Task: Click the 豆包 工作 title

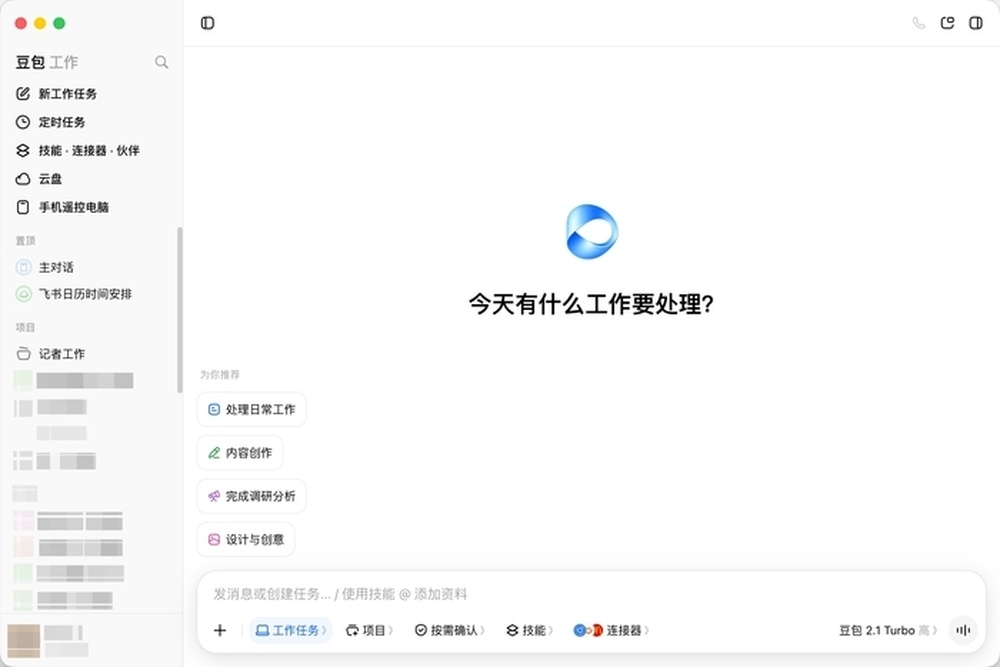Action: 47,62
